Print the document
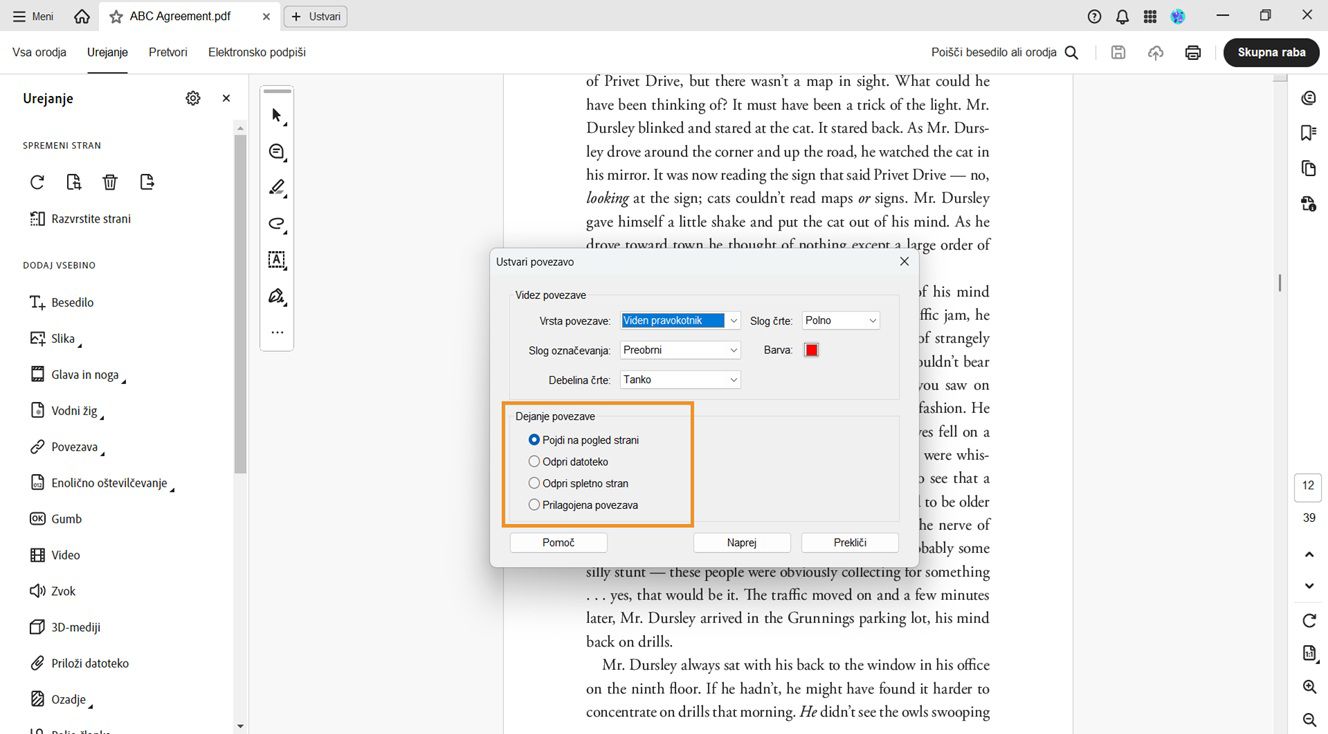 1193,52
